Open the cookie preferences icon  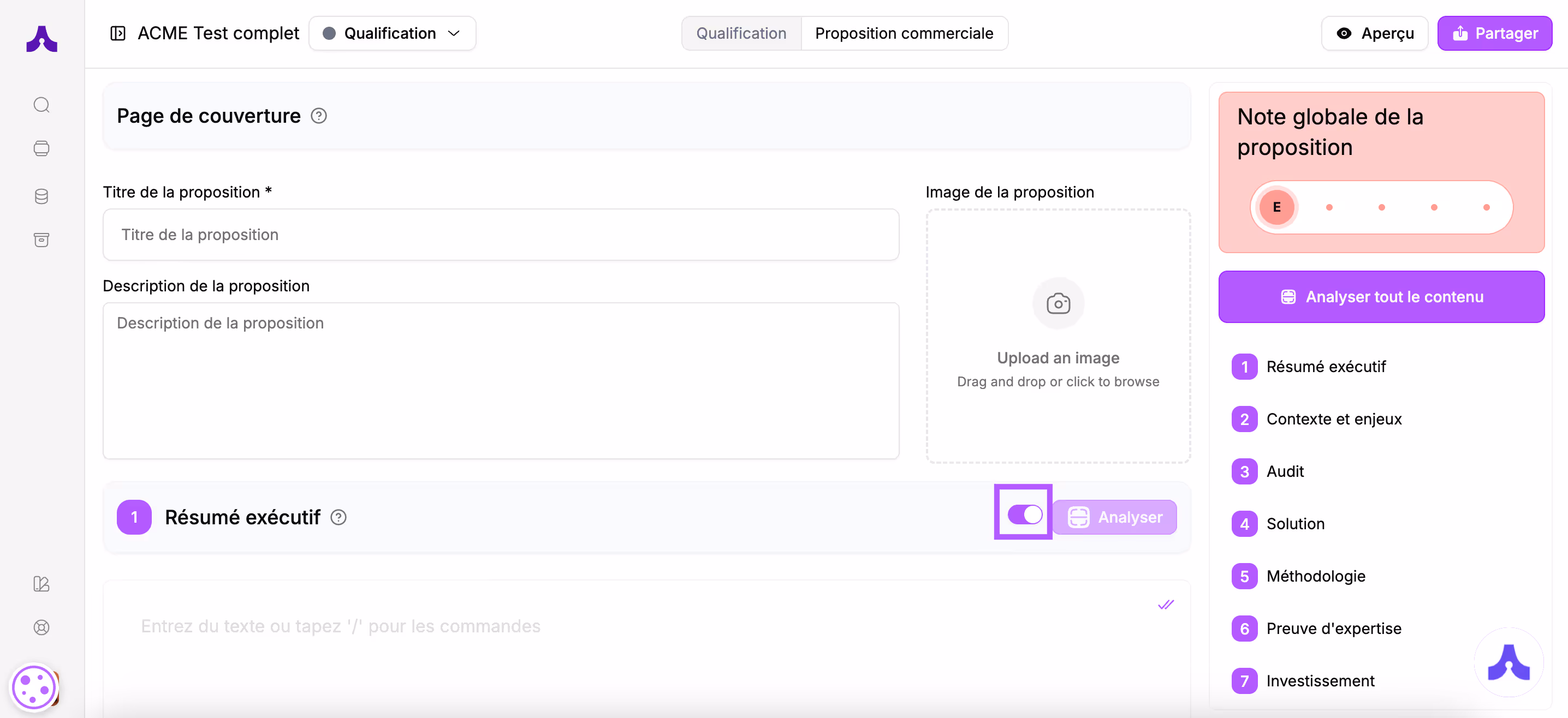tap(33, 688)
